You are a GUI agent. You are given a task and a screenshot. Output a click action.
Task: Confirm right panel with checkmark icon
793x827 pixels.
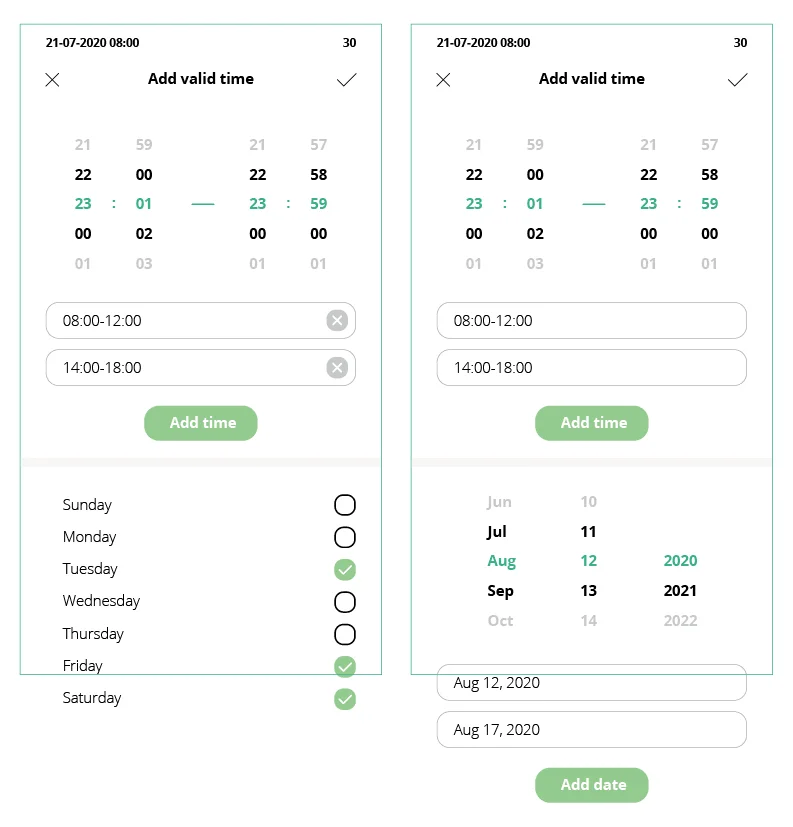pos(737,80)
